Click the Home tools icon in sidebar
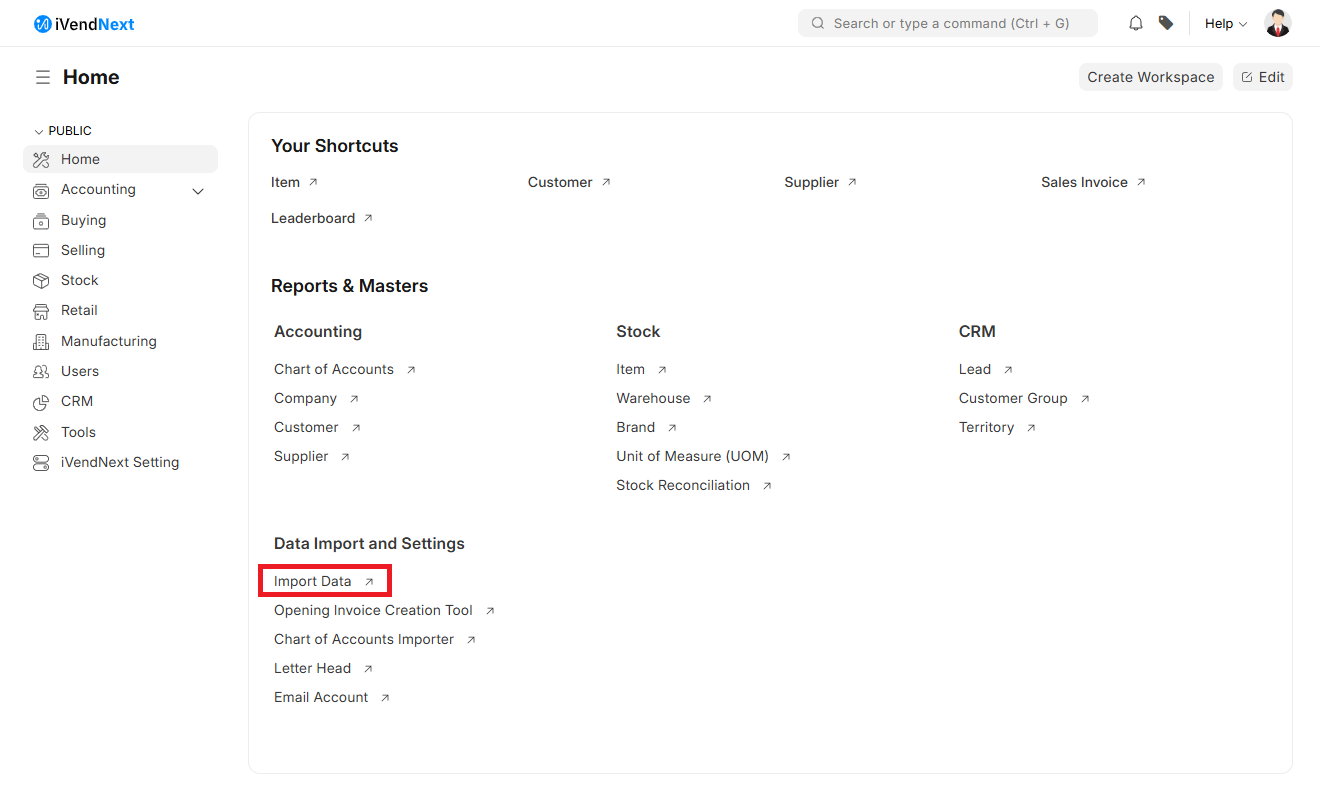Viewport: 1320px width, 796px height. click(41, 159)
